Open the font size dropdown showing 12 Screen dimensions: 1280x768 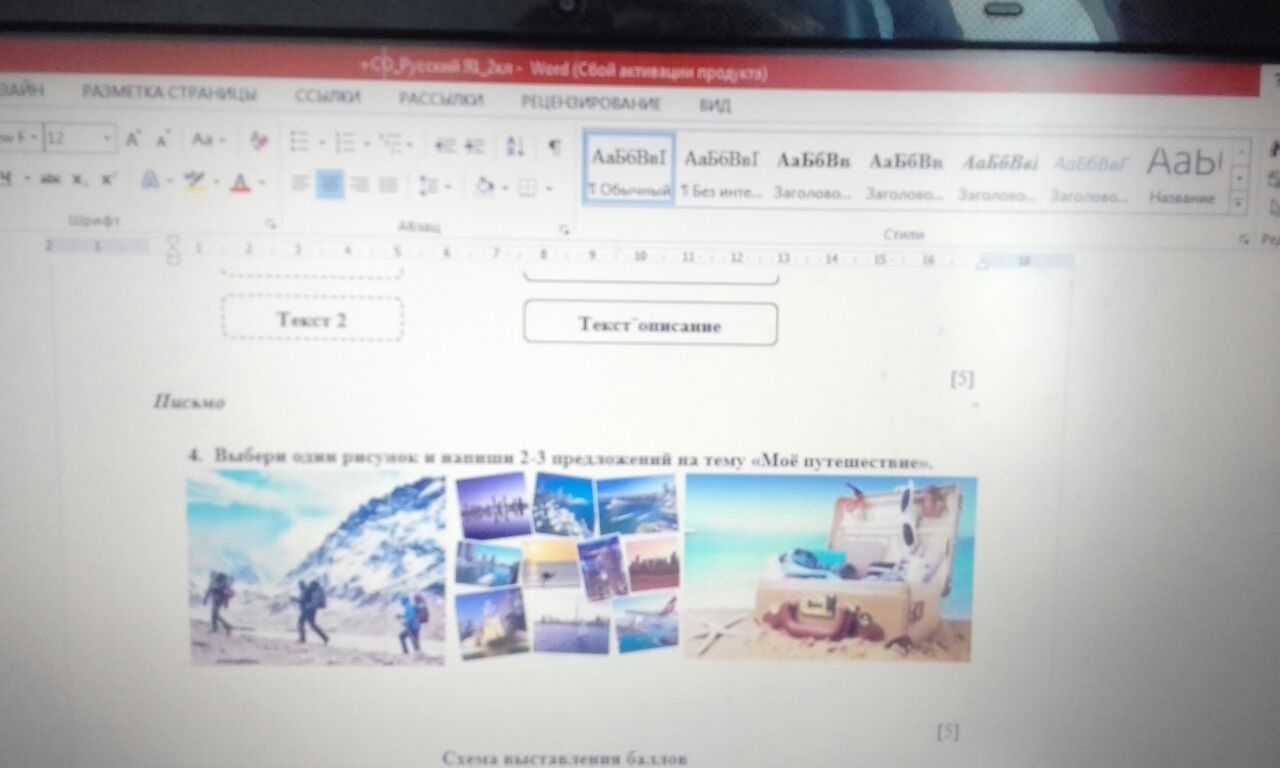107,138
